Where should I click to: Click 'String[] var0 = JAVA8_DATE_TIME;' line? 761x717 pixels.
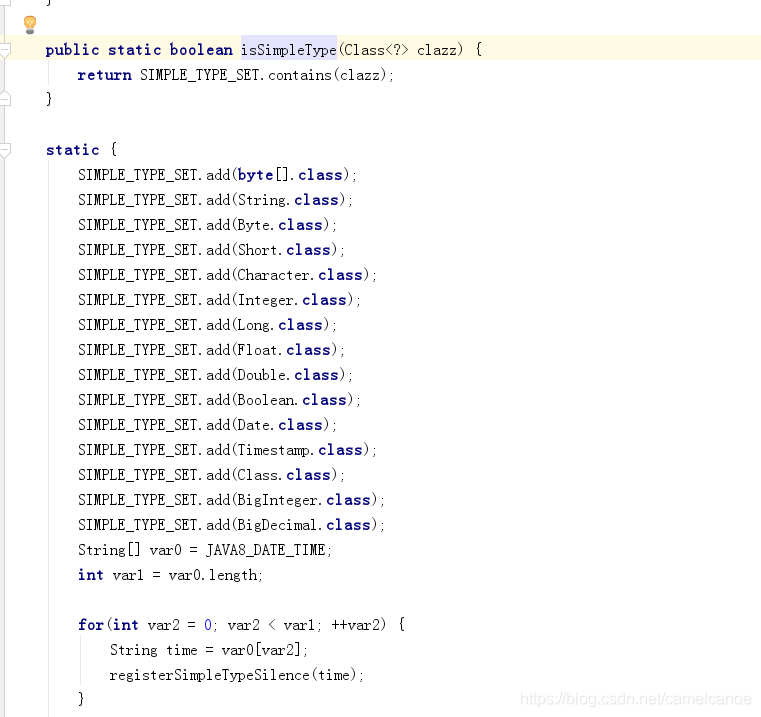tap(205, 550)
